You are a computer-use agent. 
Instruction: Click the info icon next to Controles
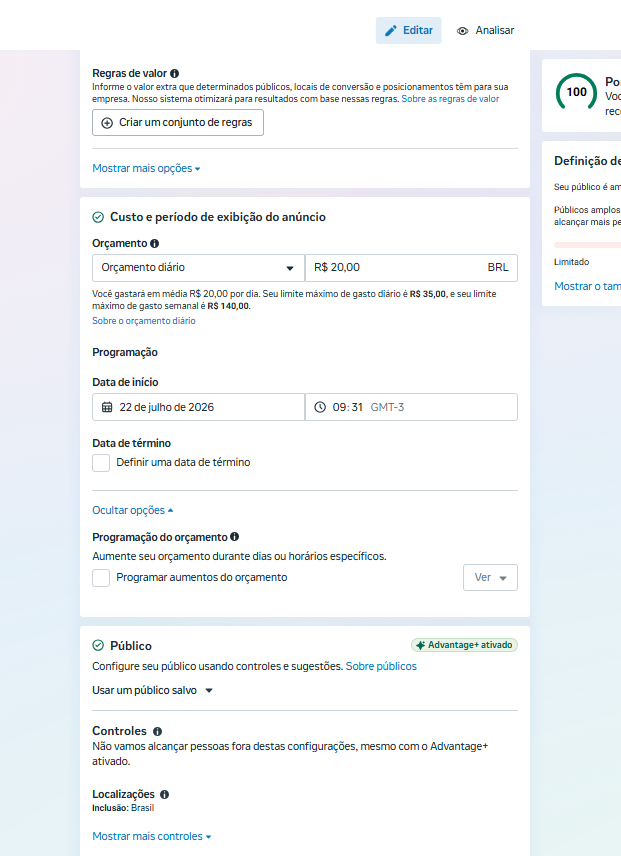point(157,732)
